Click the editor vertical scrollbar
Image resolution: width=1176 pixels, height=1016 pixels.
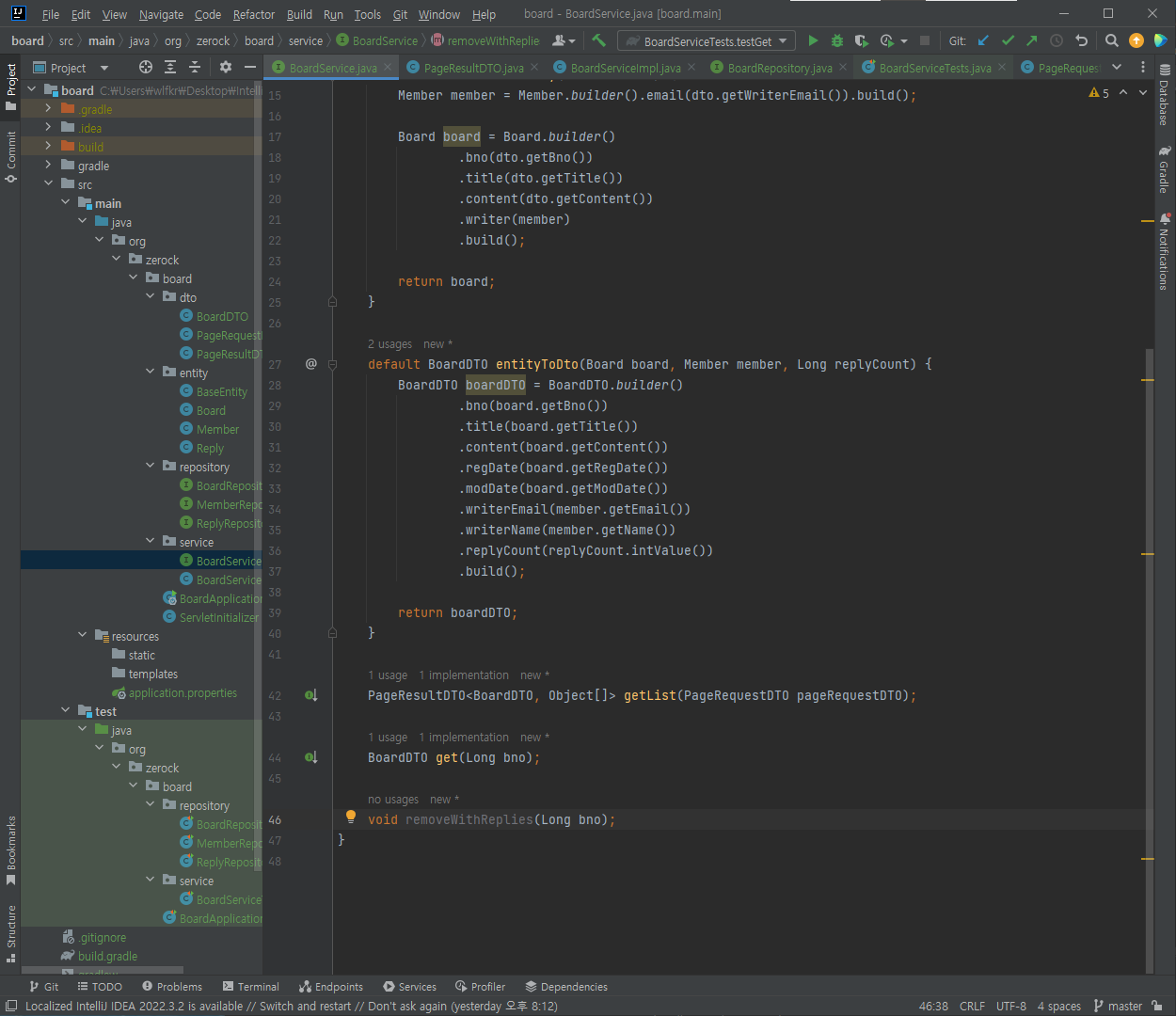pos(1149,662)
